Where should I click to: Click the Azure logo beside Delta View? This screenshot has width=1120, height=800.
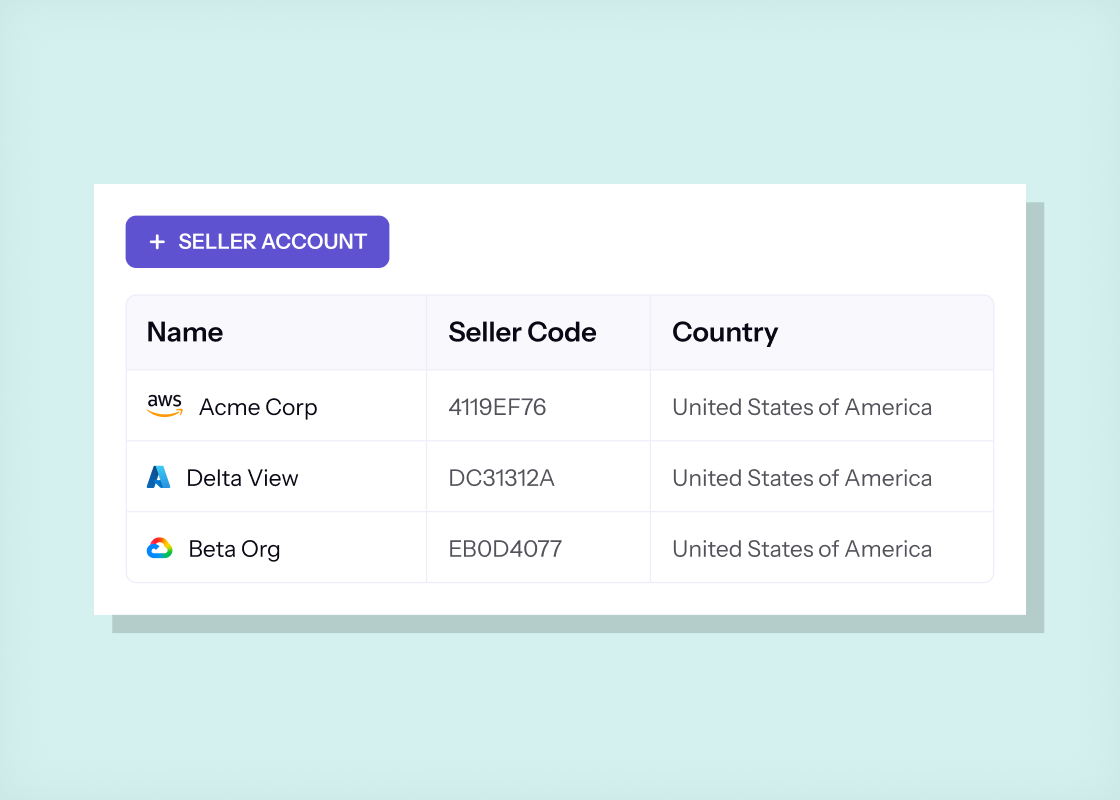click(159, 477)
